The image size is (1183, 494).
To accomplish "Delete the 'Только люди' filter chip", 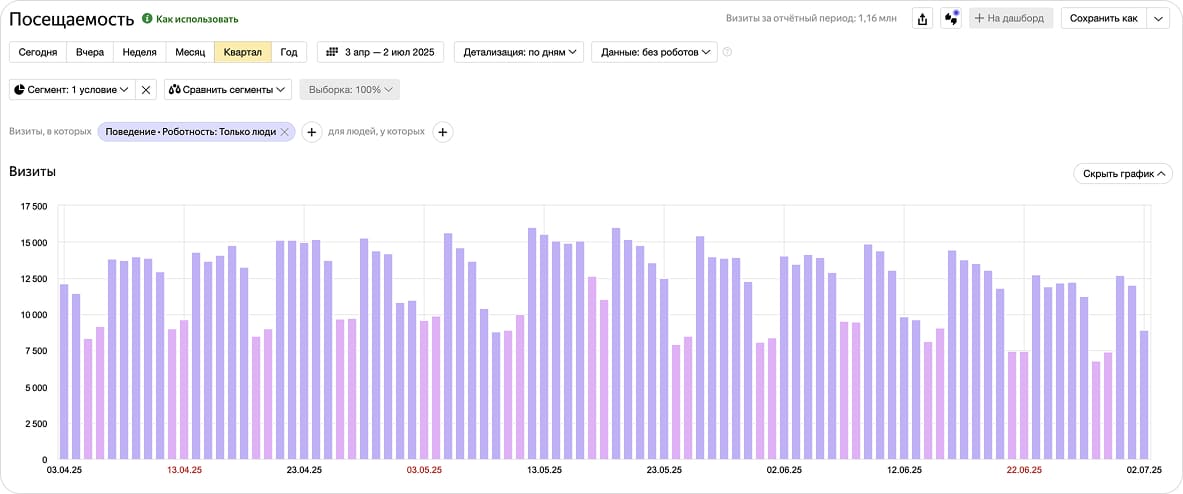I will [285, 132].
